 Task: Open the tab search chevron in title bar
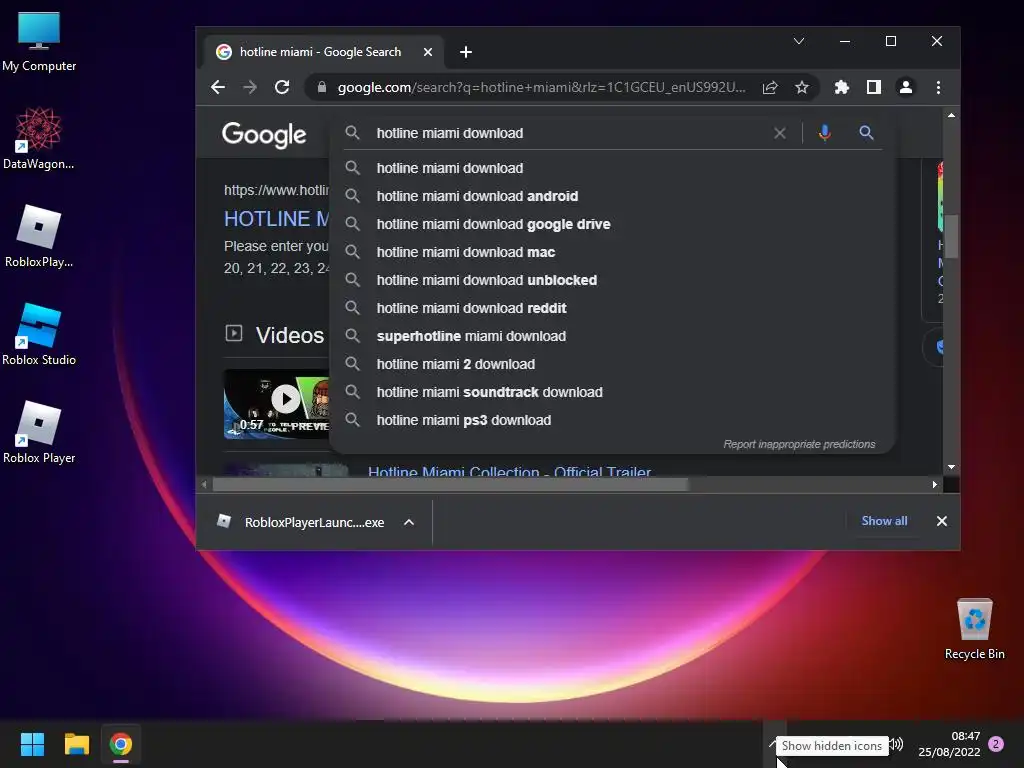pos(799,41)
